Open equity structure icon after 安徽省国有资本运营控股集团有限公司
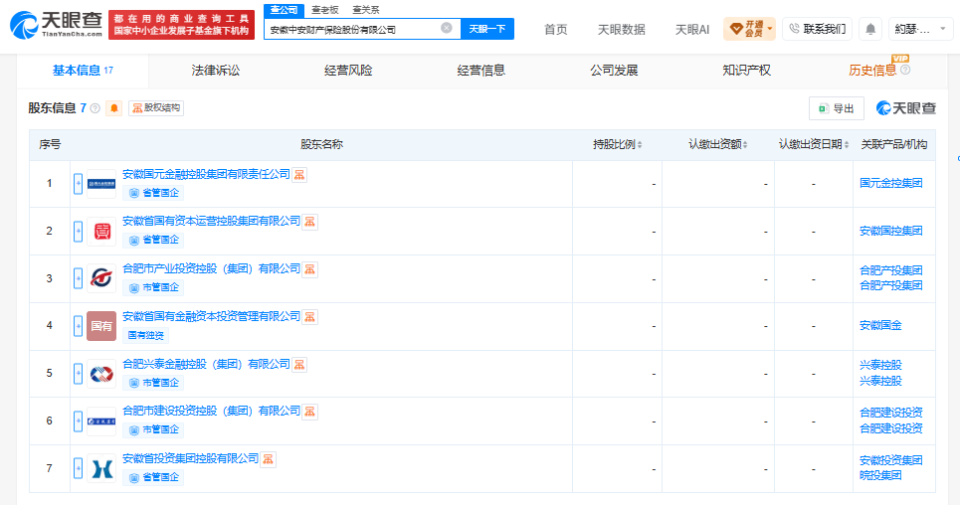The image size is (960, 505). (x=310, y=222)
